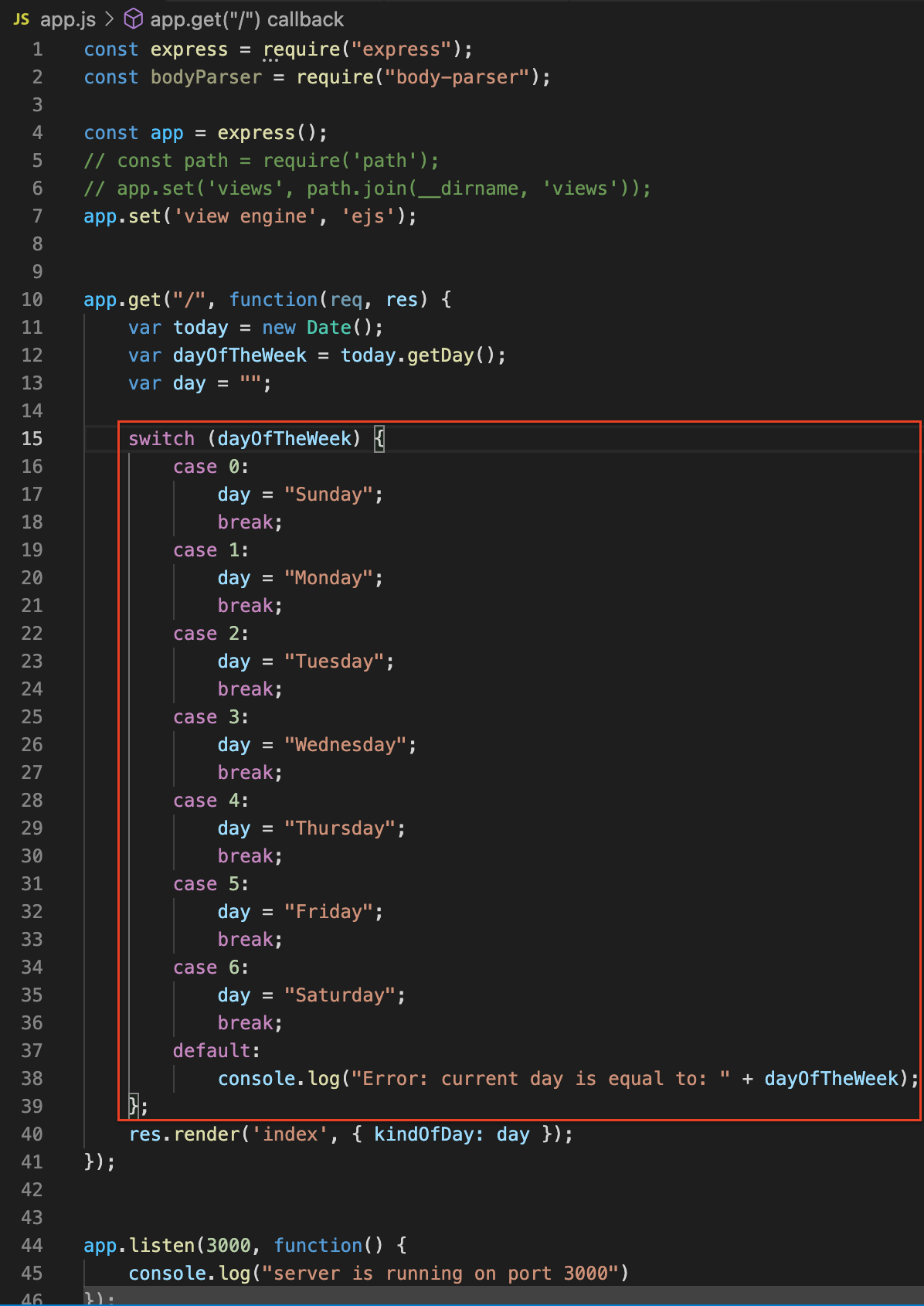Screen dimensions: 924x1306
Task: Click "case 3:" on line 25
Action: pos(211,717)
